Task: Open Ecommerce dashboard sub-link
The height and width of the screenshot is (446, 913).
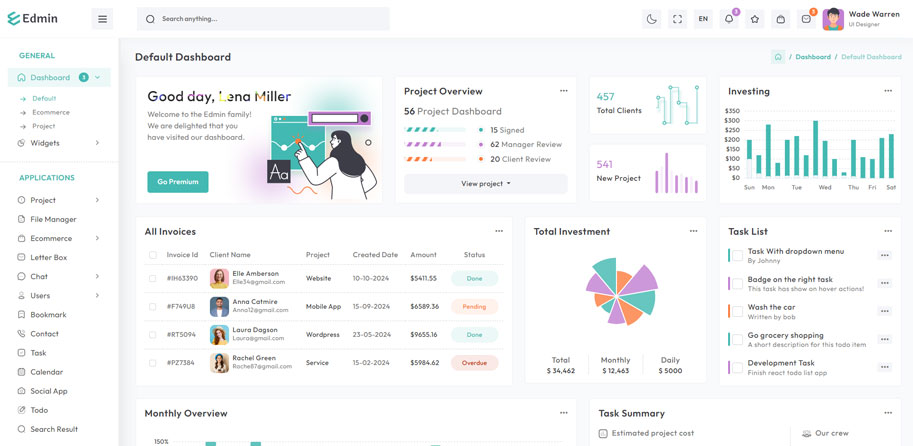Action: click(51, 112)
